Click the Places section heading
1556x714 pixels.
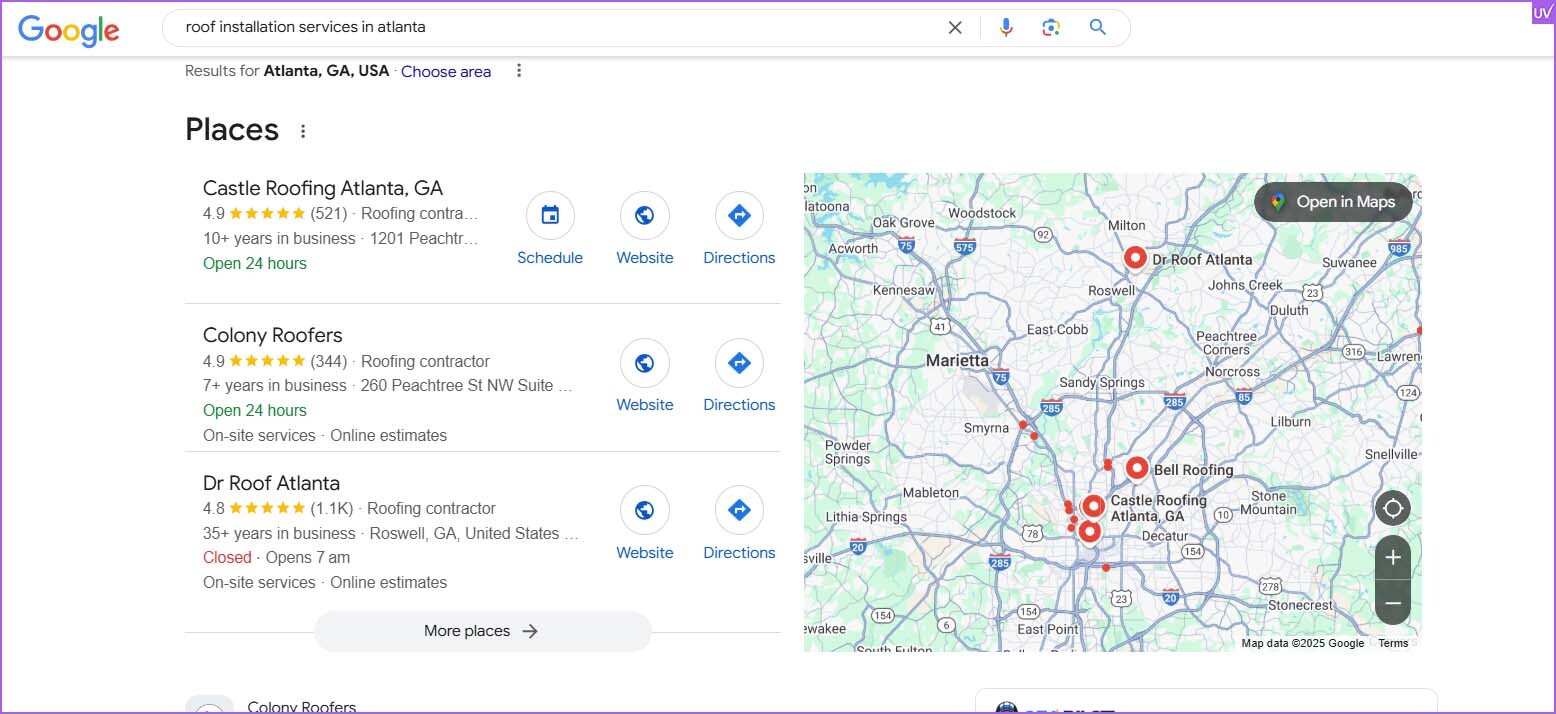232,130
